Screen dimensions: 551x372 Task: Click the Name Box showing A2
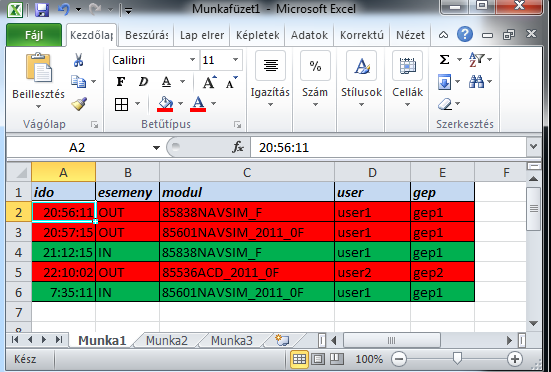coord(77,148)
